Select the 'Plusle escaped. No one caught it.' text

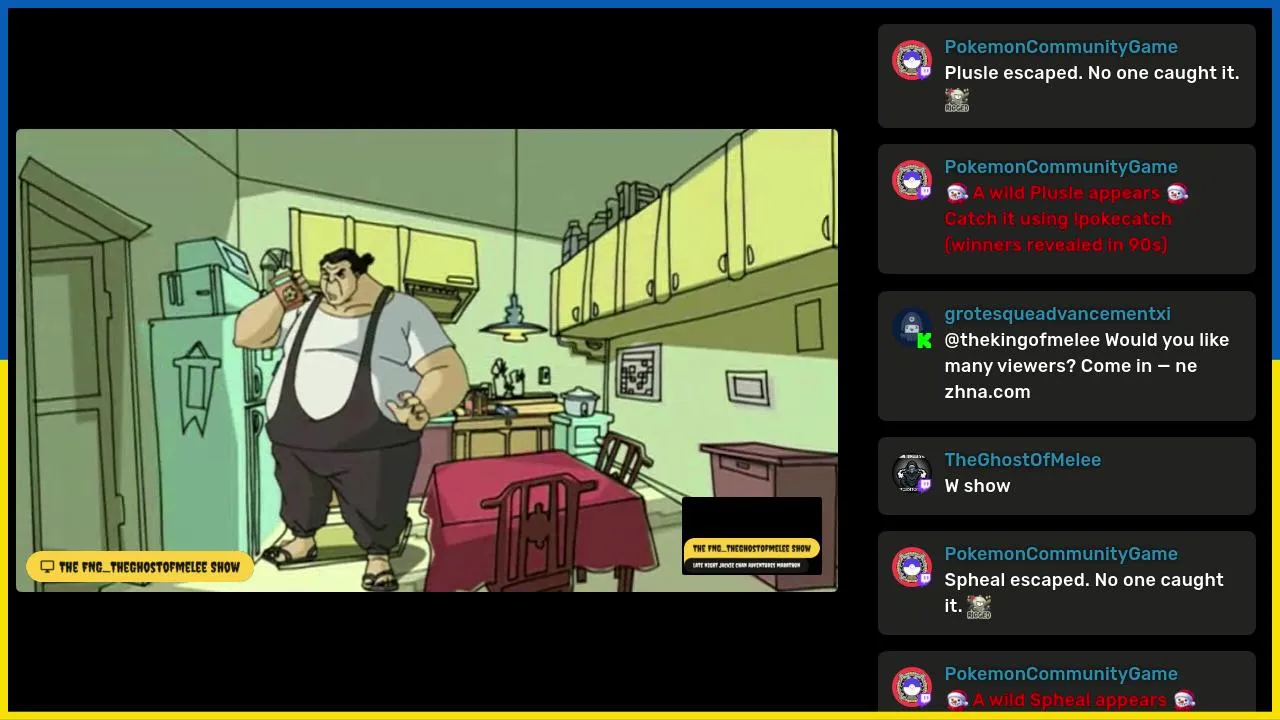coord(1092,73)
